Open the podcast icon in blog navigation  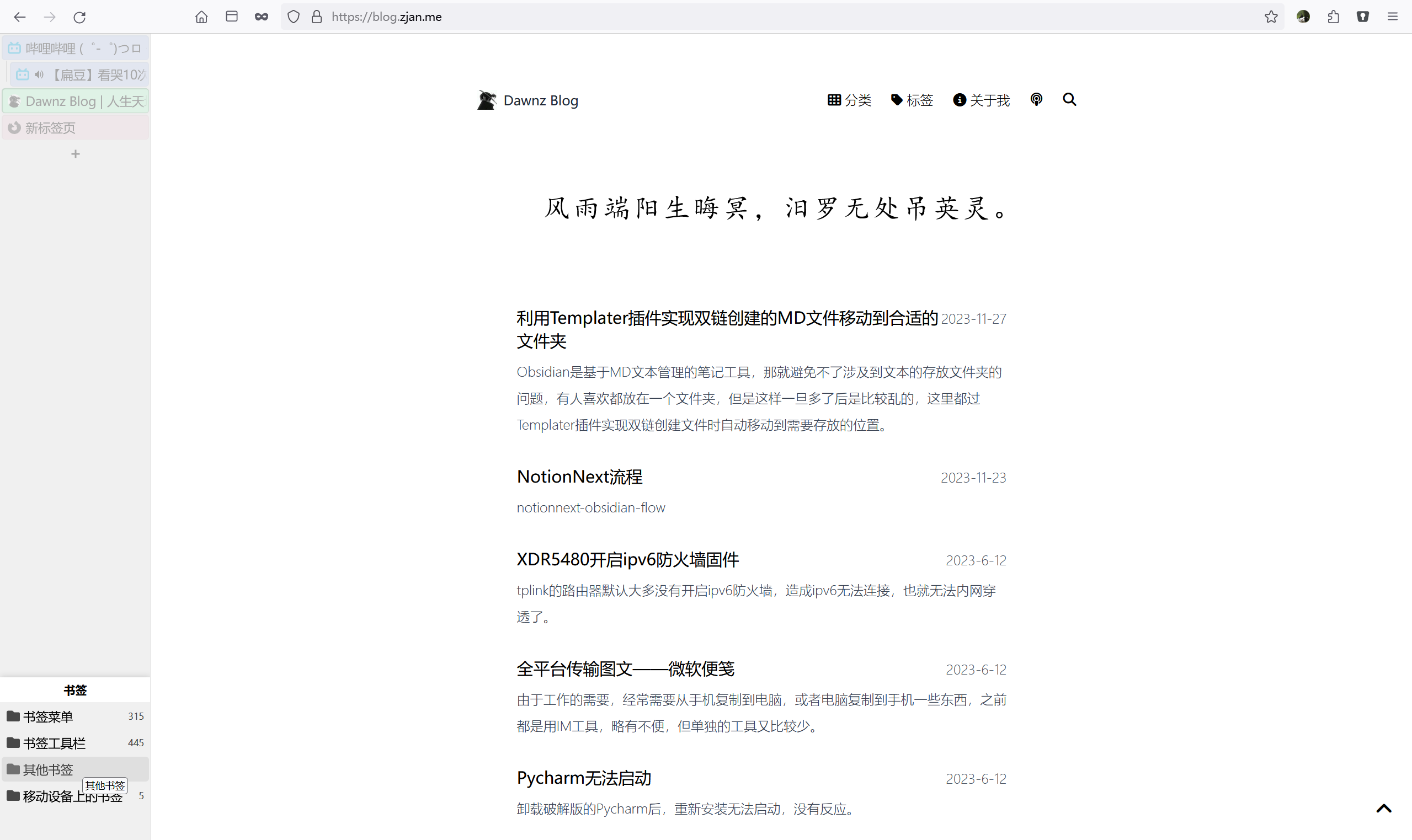pyautogui.click(x=1036, y=100)
